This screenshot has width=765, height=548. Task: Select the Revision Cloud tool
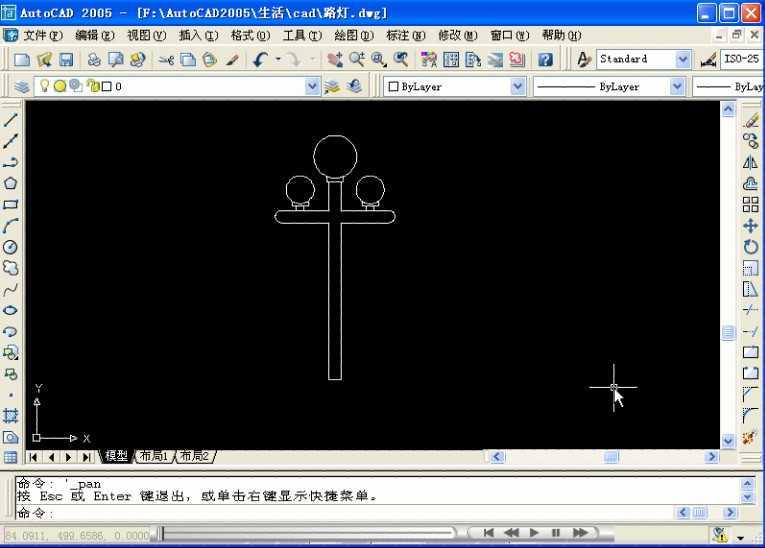[10, 268]
